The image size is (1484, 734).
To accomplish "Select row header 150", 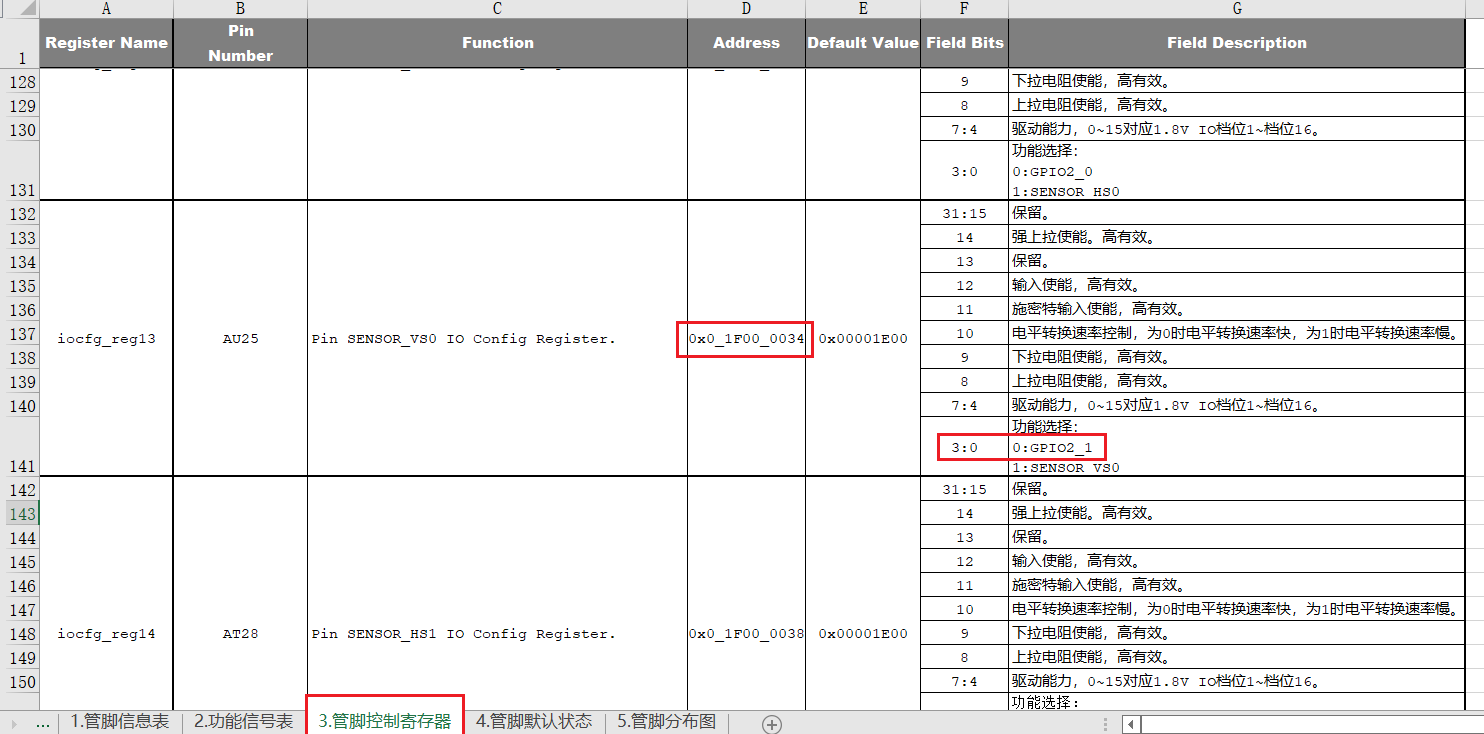I will tap(20, 681).
